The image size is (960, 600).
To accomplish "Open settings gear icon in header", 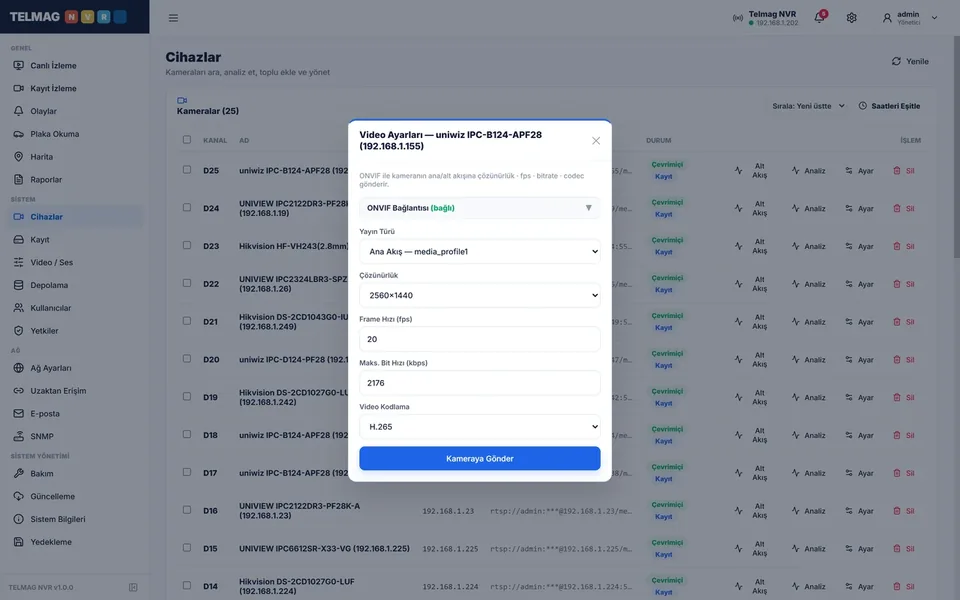I will 852,18.
